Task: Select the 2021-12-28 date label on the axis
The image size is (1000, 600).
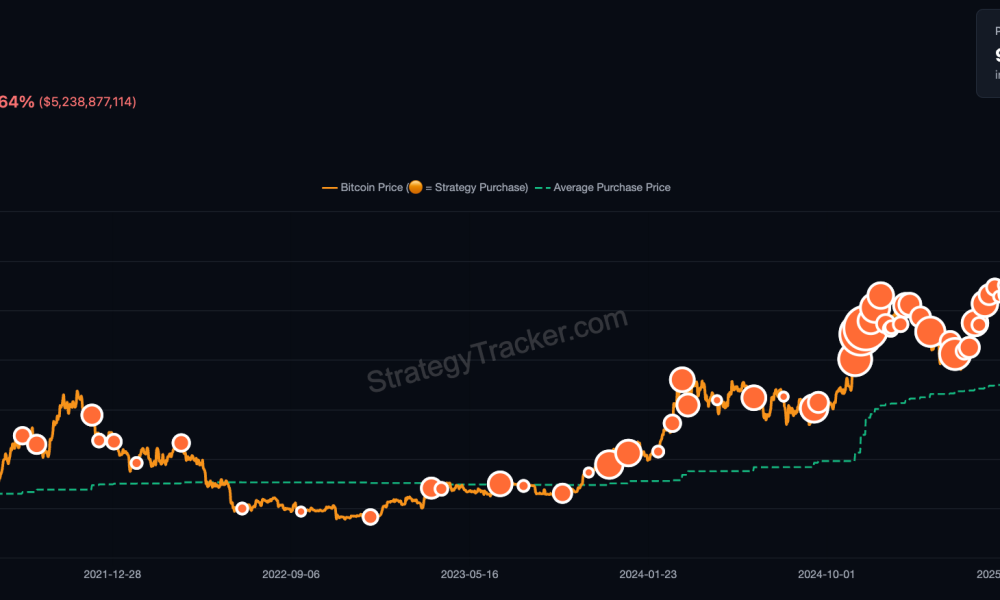Action: pyautogui.click(x=112, y=575)
